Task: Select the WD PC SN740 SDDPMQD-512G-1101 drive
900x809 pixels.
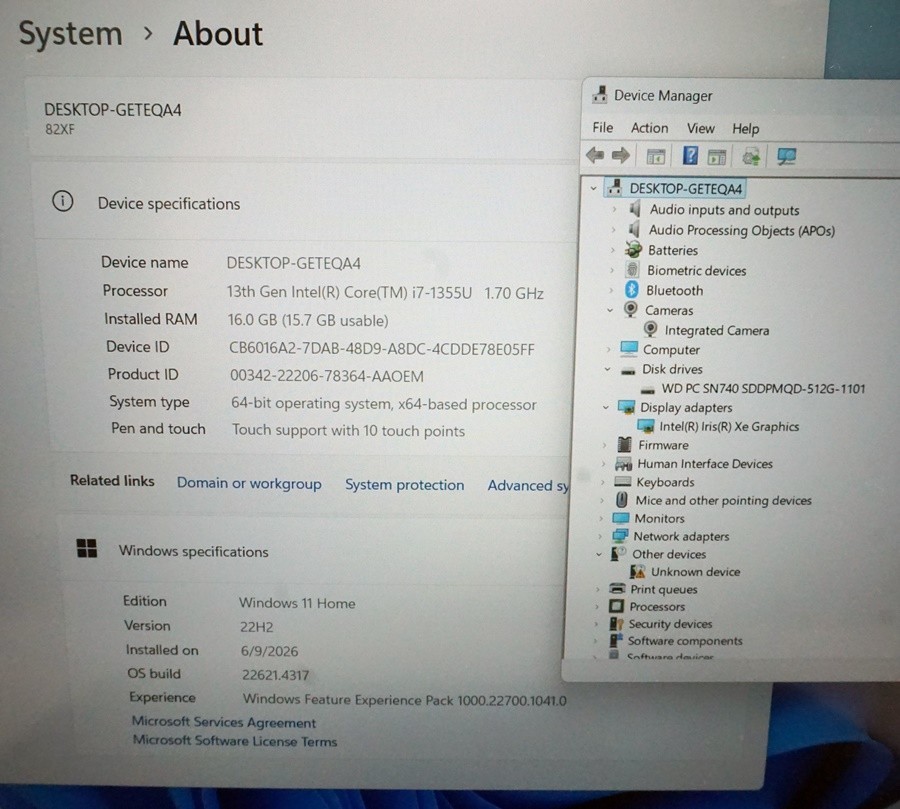Action: [763, 389]
